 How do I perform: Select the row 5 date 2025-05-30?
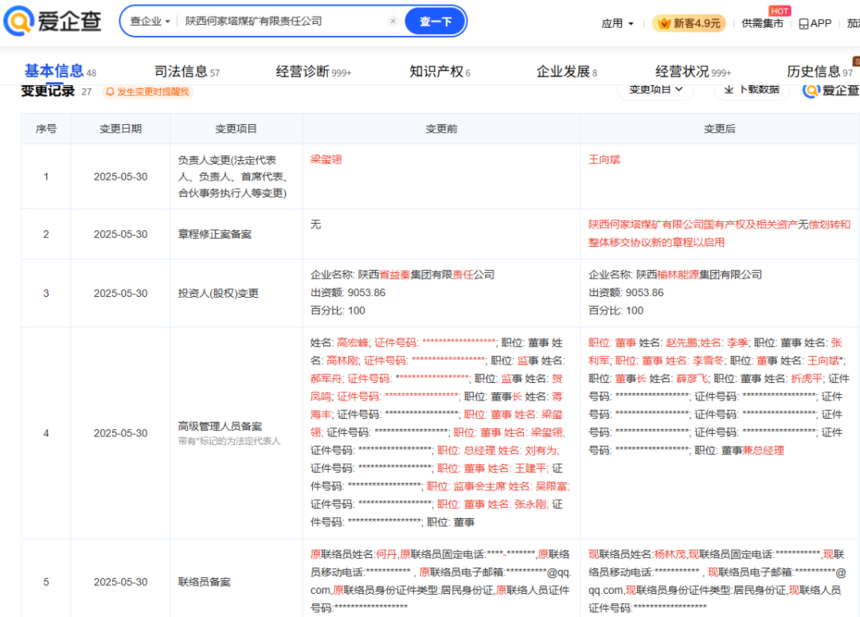(120, 582)
